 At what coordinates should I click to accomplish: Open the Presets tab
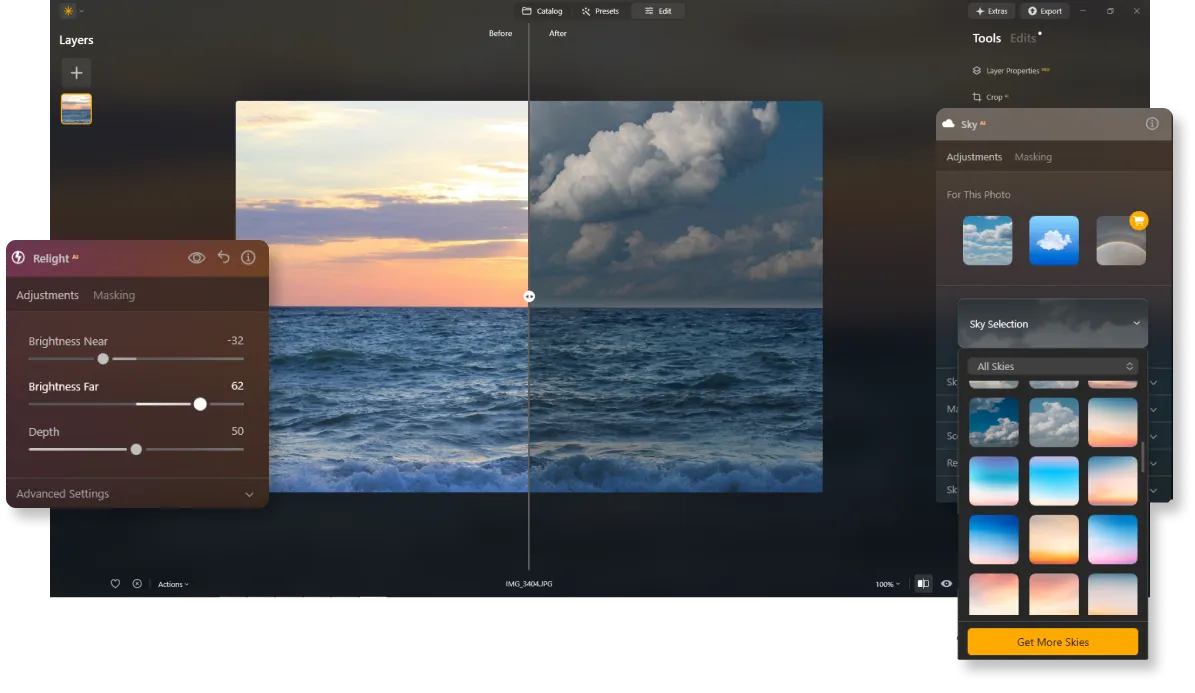[600, 11]
